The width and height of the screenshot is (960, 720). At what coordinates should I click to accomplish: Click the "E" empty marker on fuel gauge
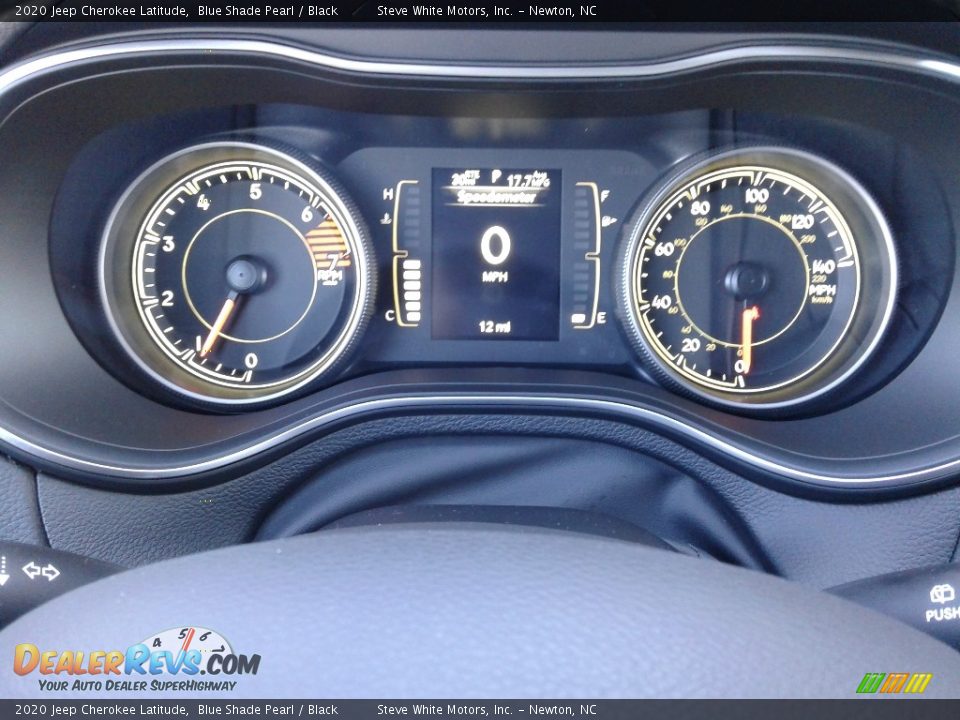[601, 318]
